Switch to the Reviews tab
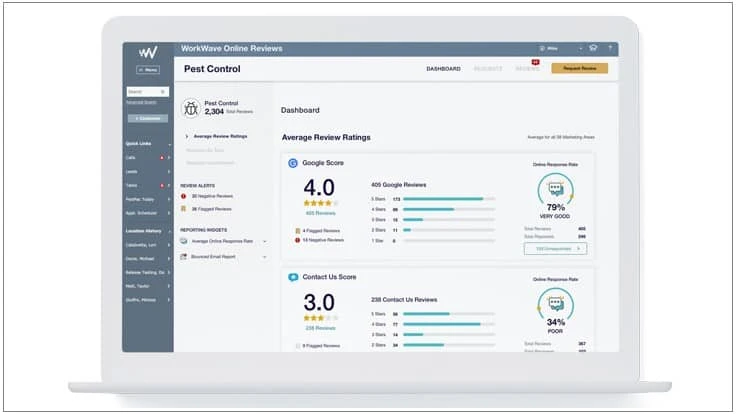Screen dimensions: 736x414 tap(527, 69)
